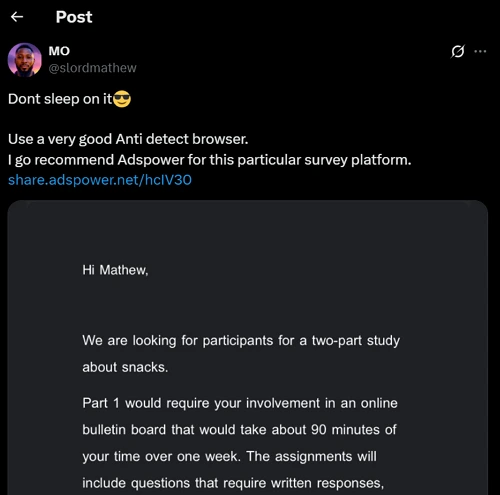The image size is (500, 495).
Task: Click the "Use a very good Anti detect browser" line
Action: point(128,139)
